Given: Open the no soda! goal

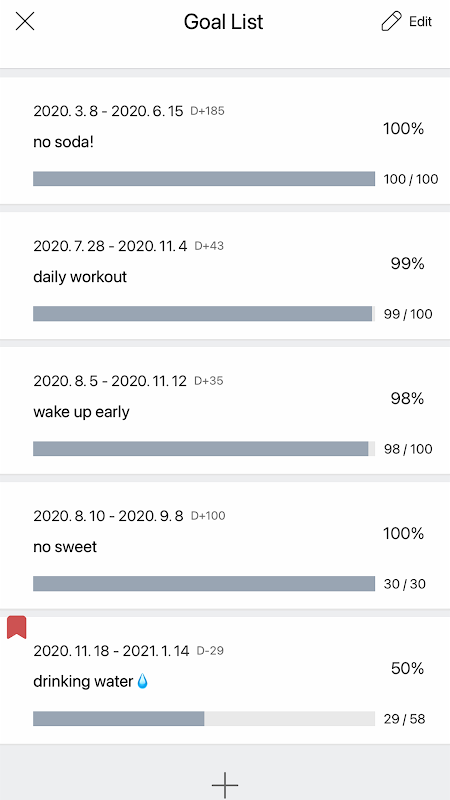Looking at the screenshot, I should [225, 140].
